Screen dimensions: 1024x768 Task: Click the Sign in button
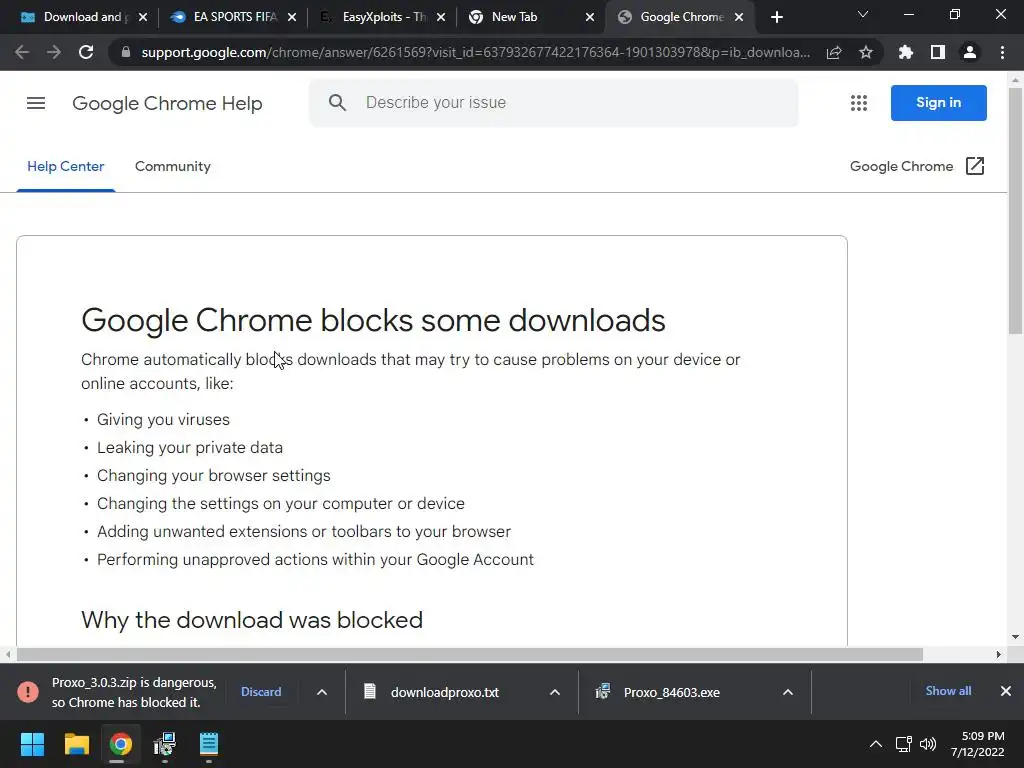pos(938,103)
